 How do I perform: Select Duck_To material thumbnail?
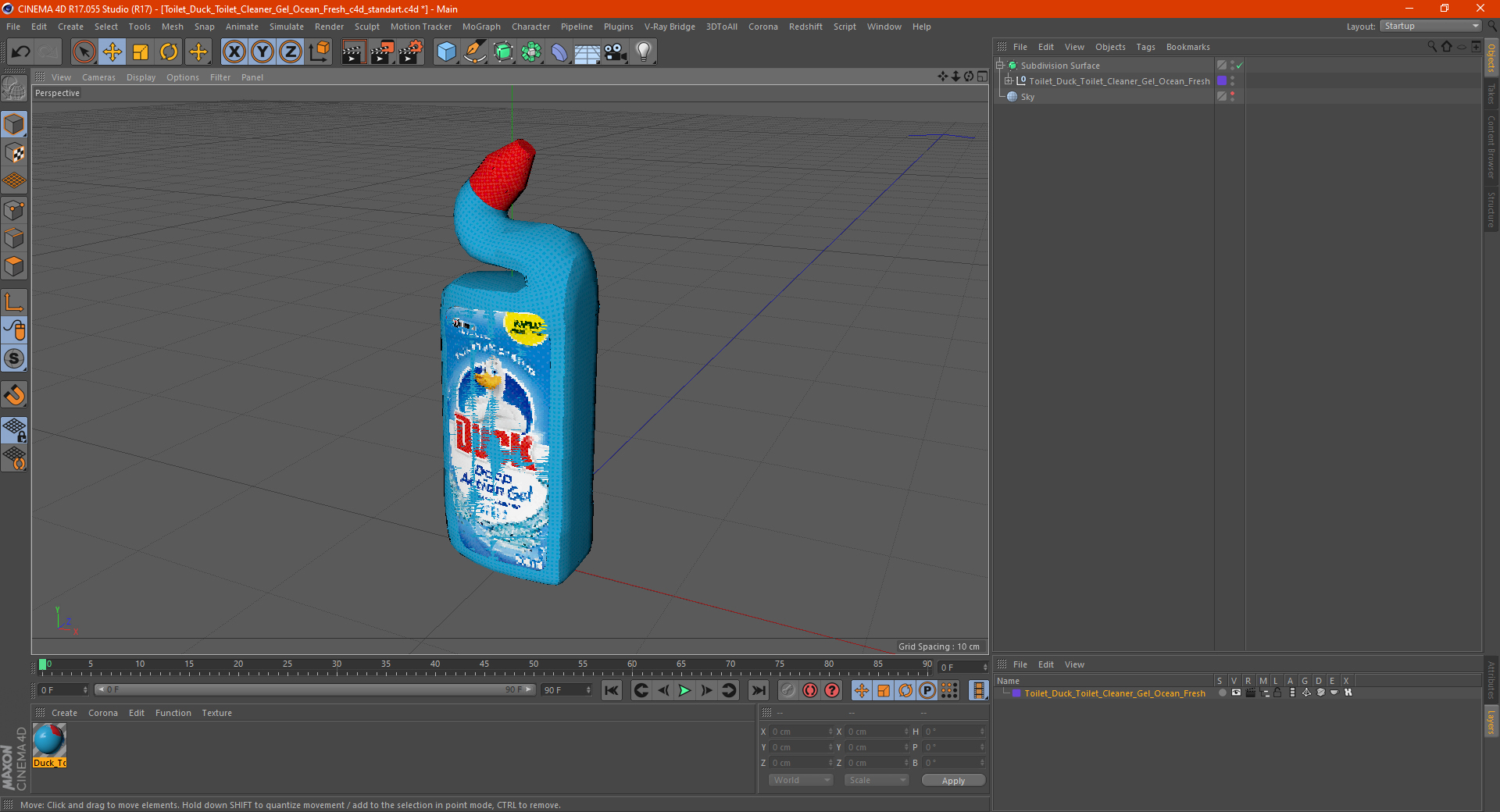[x=49, y=746]
